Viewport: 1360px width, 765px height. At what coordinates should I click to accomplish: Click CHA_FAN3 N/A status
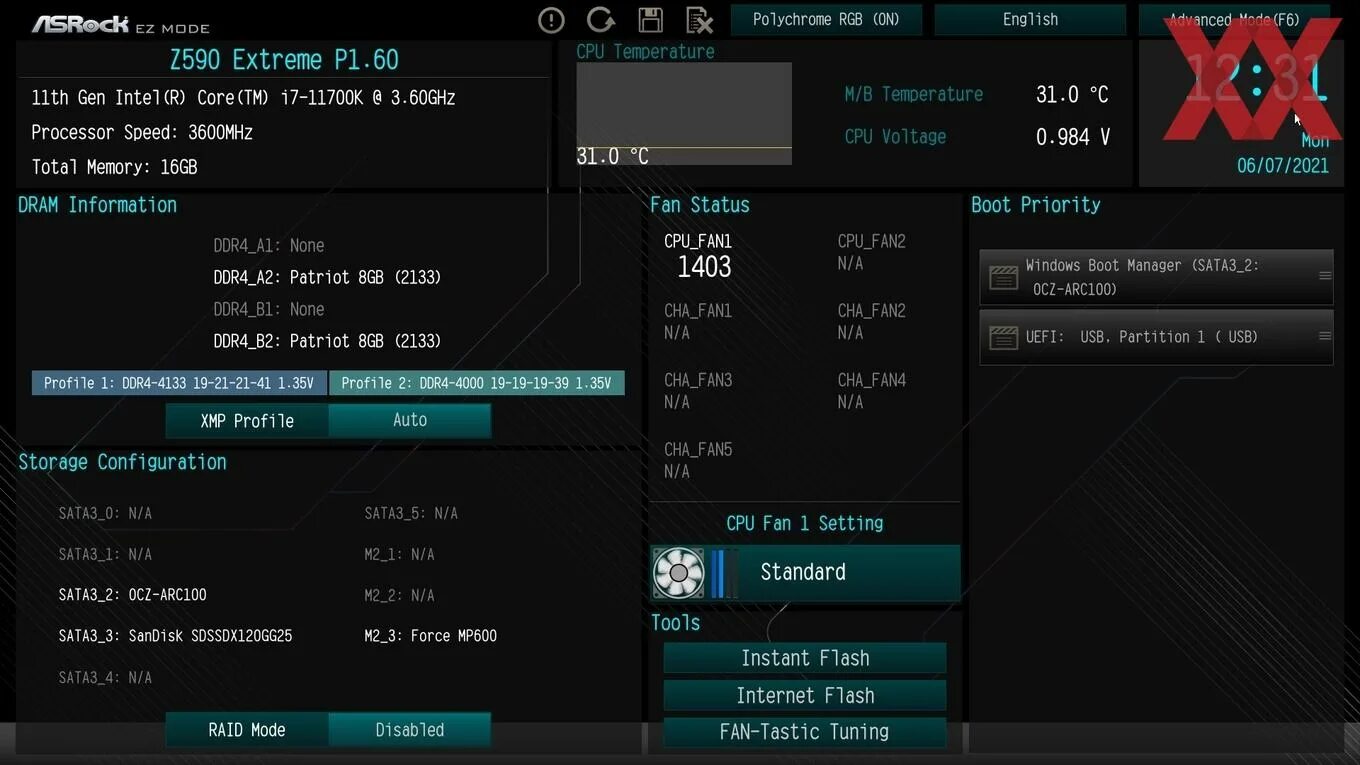pyautogui.click(x=698, y=391)
